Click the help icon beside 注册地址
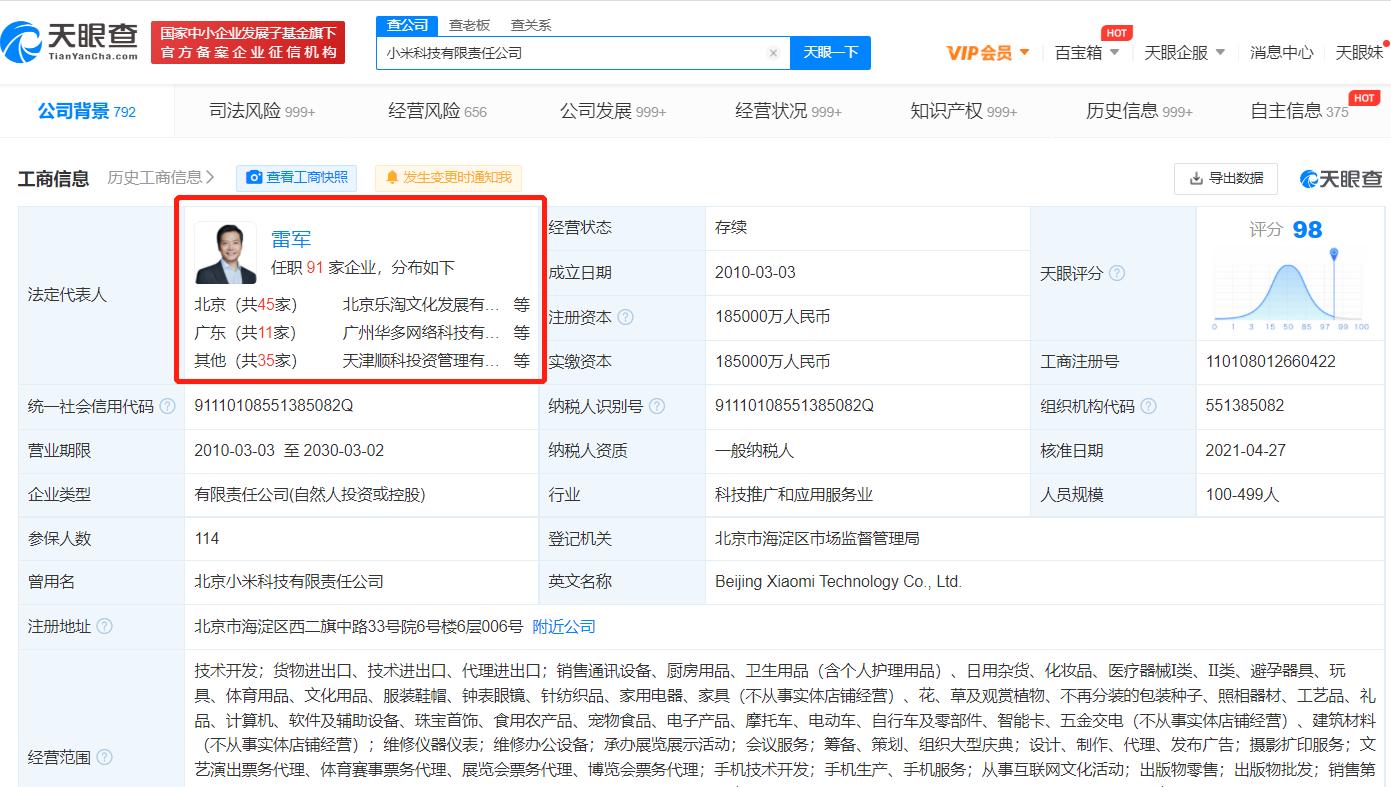This screenshot has width=1391, height=787. [x=104, y=627]
